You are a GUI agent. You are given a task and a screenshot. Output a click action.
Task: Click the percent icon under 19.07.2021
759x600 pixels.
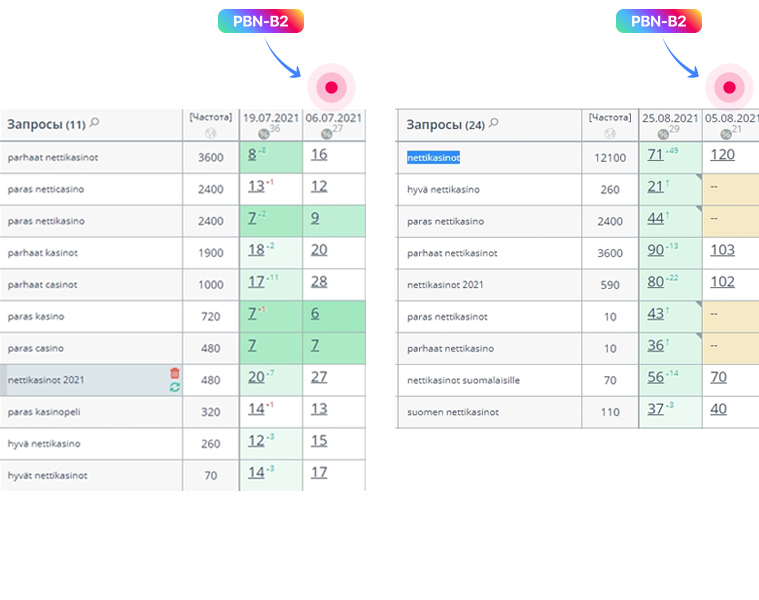click(x=263, y=133)
